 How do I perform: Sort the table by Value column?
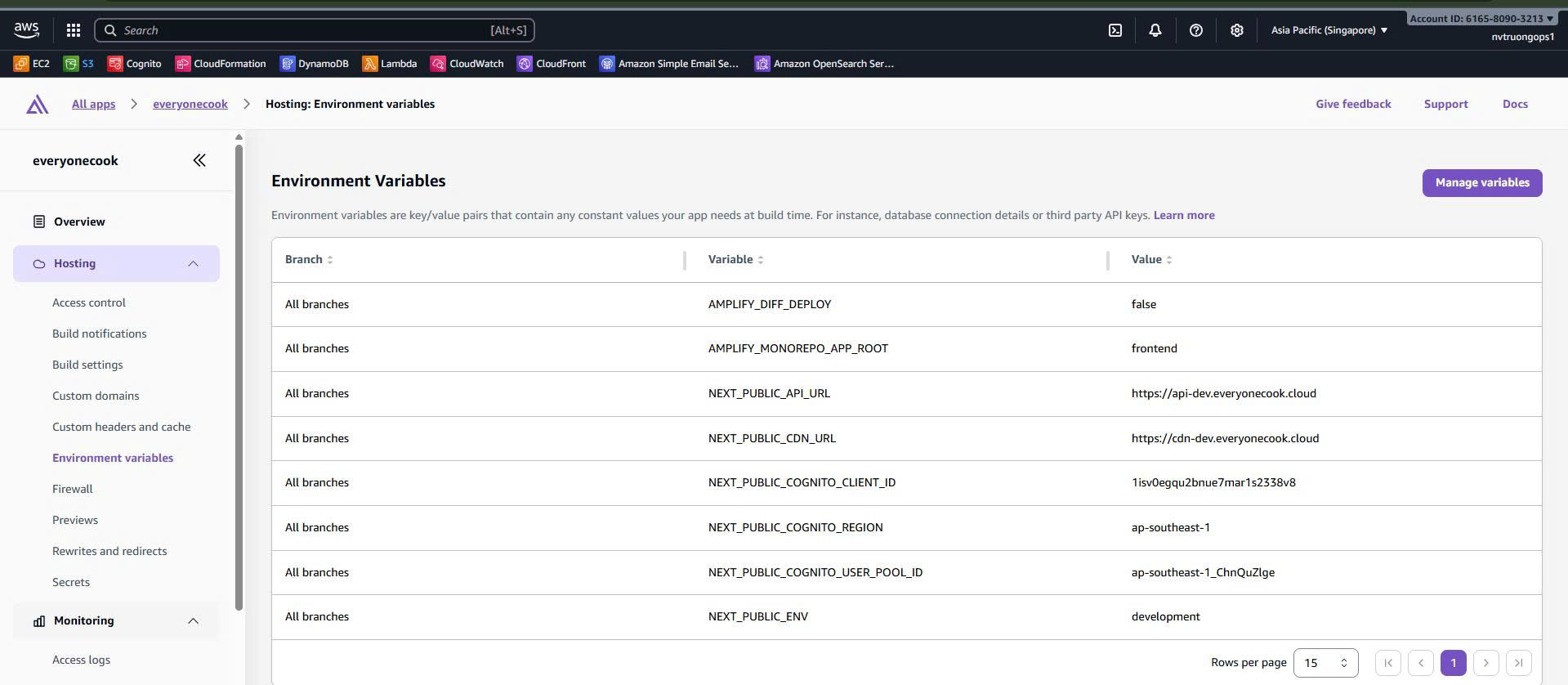tap(1151, 259)
